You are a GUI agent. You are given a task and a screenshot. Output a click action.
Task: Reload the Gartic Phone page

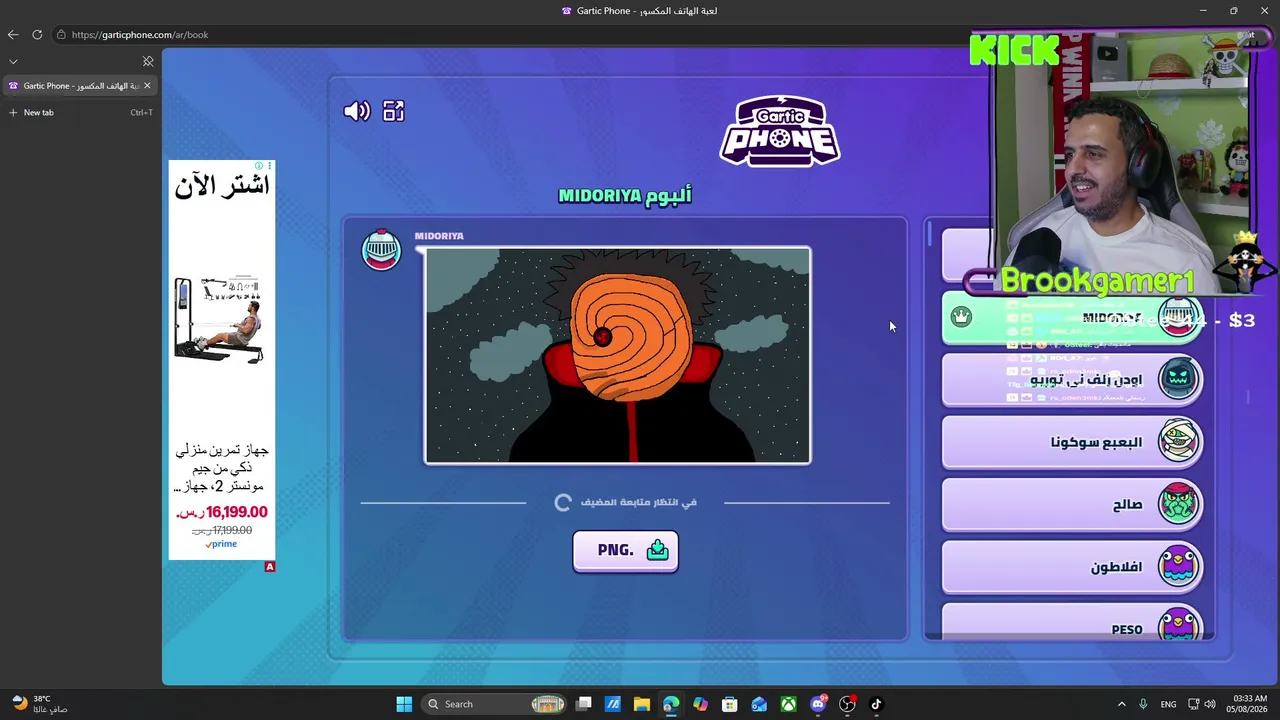37,35
